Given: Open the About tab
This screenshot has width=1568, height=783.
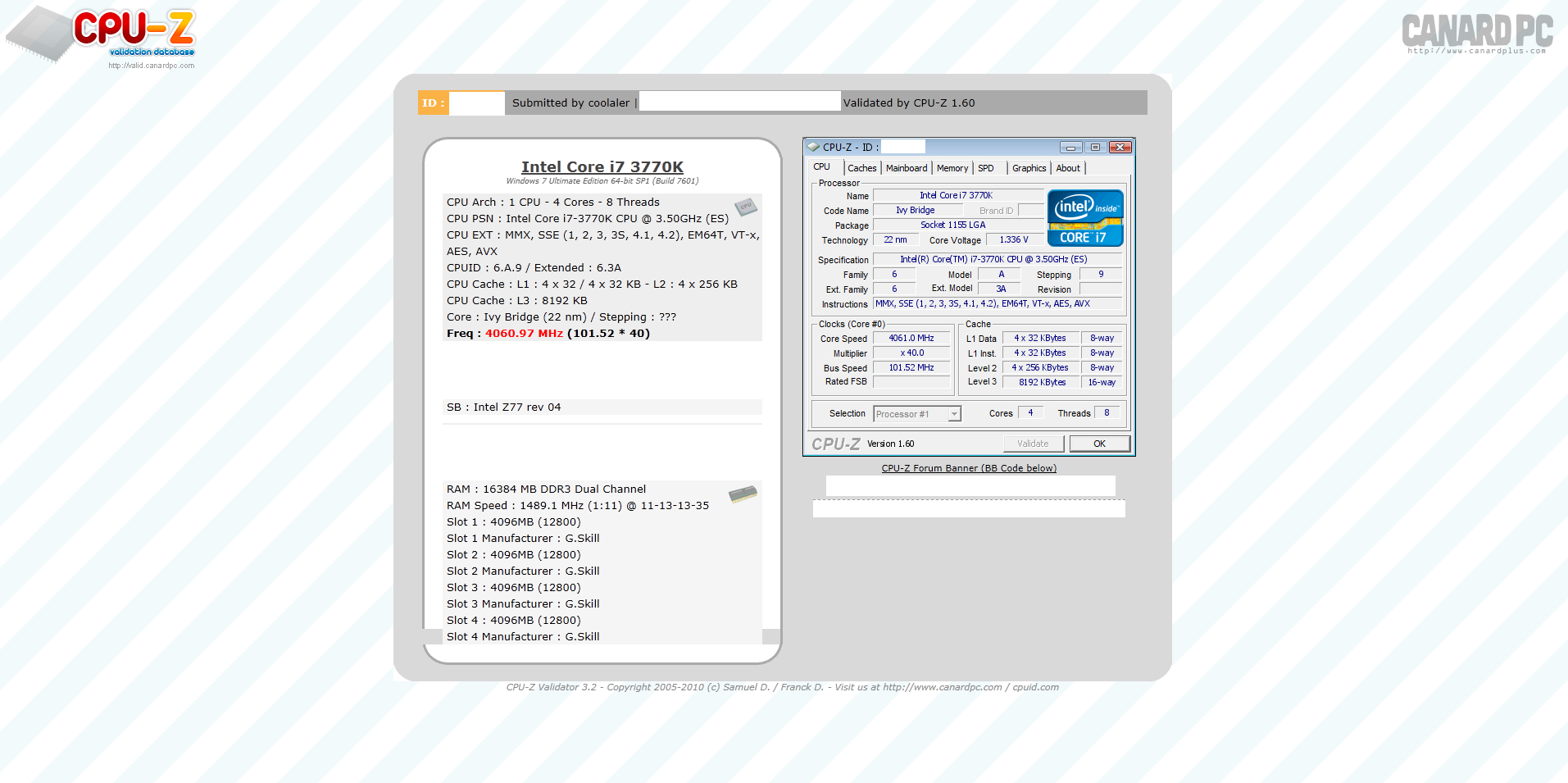Looking at the screenshot, I should (x=1068, y=168).
